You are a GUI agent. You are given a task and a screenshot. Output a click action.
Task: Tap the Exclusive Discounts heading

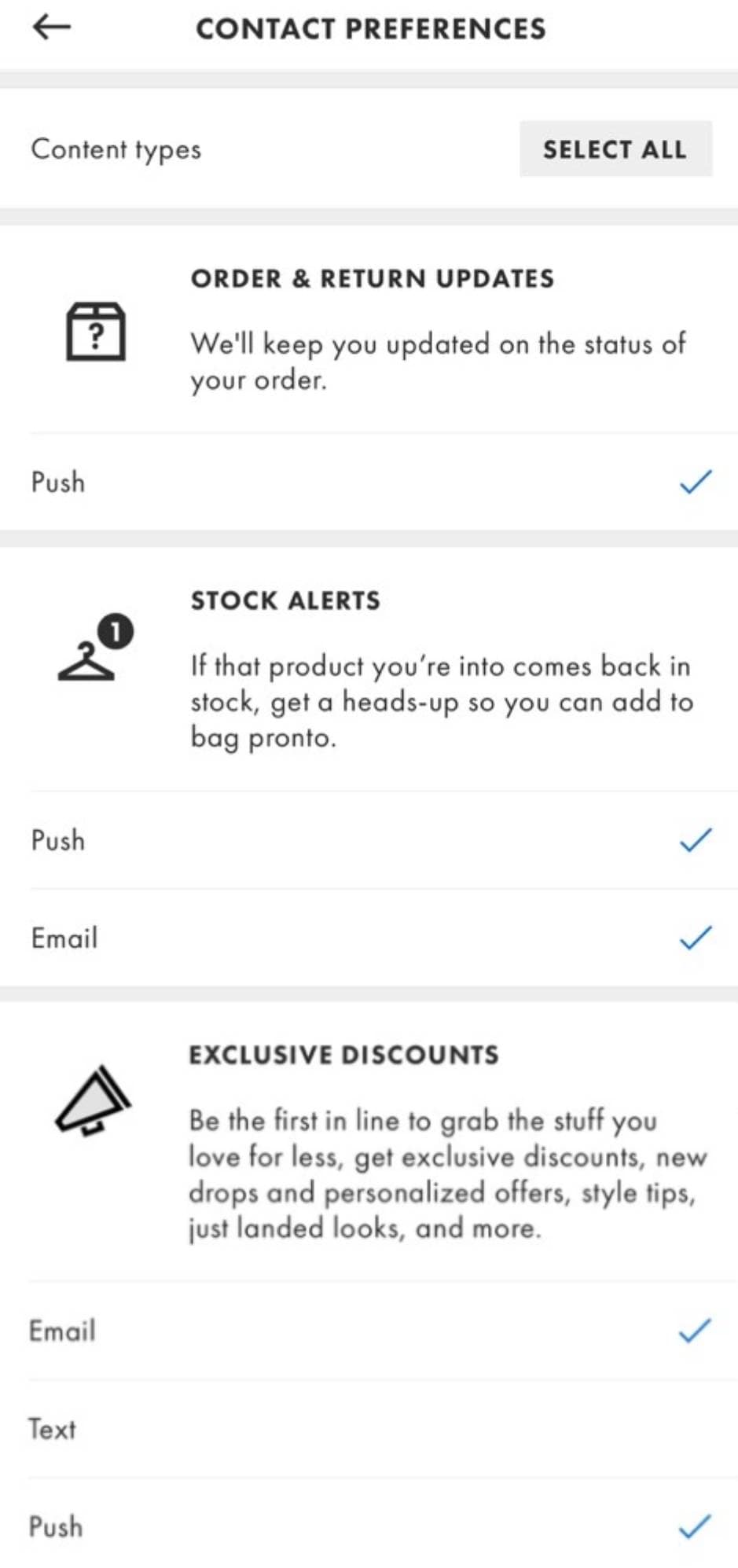[343, 1055]
